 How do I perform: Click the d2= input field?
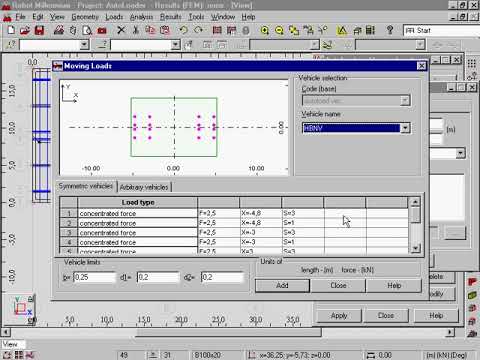coord(222,277)
